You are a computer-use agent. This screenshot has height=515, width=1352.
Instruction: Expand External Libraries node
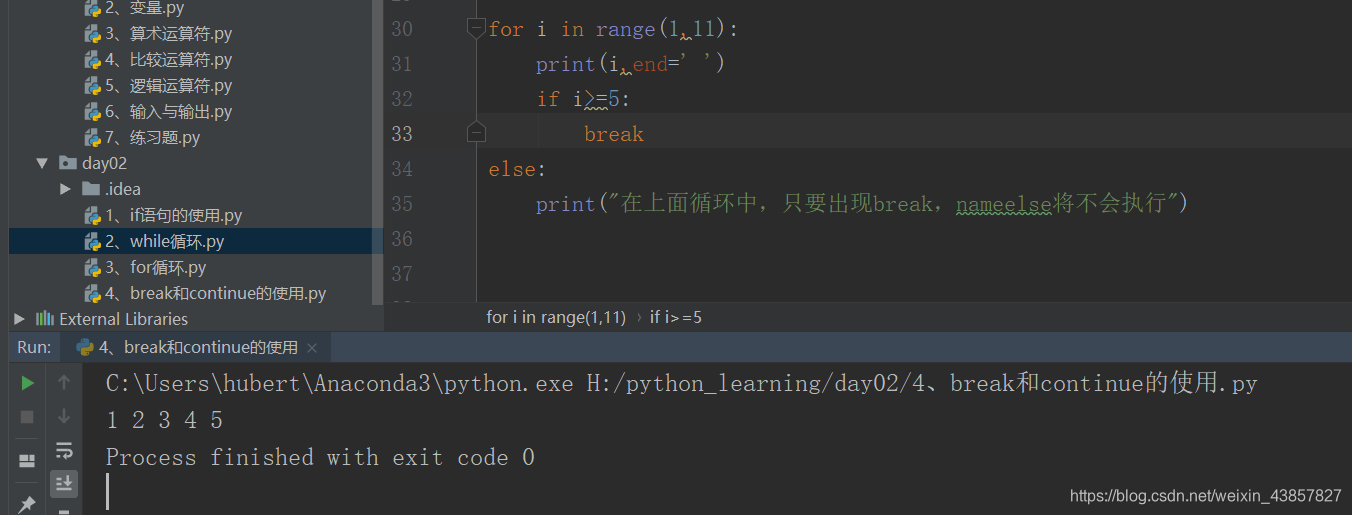tap(19, 319)
